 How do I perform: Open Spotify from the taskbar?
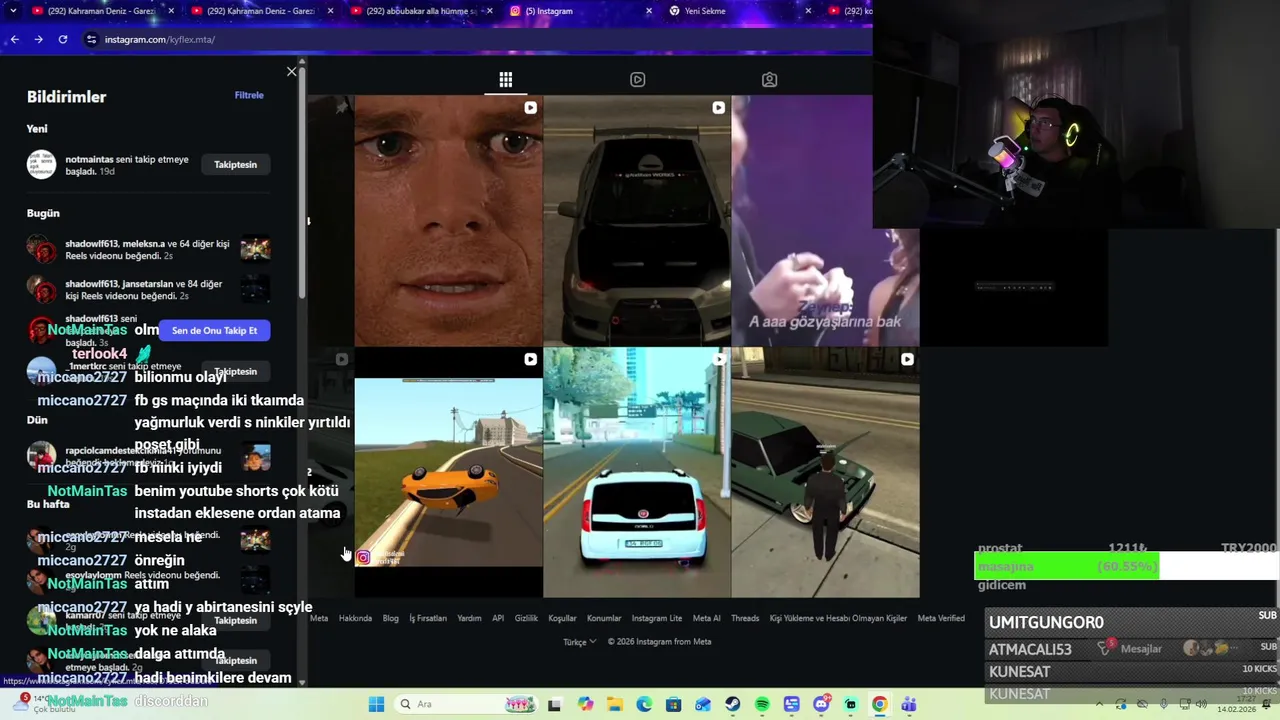762,704
